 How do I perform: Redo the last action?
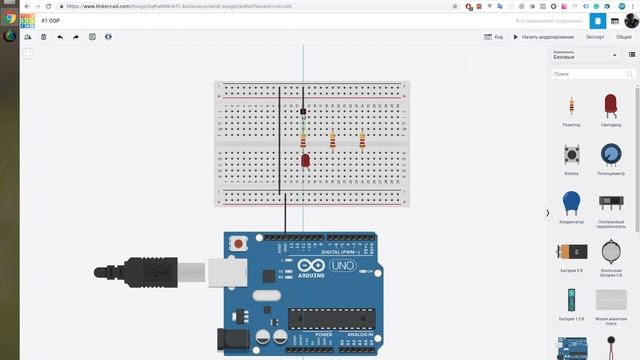pos(76,37)
